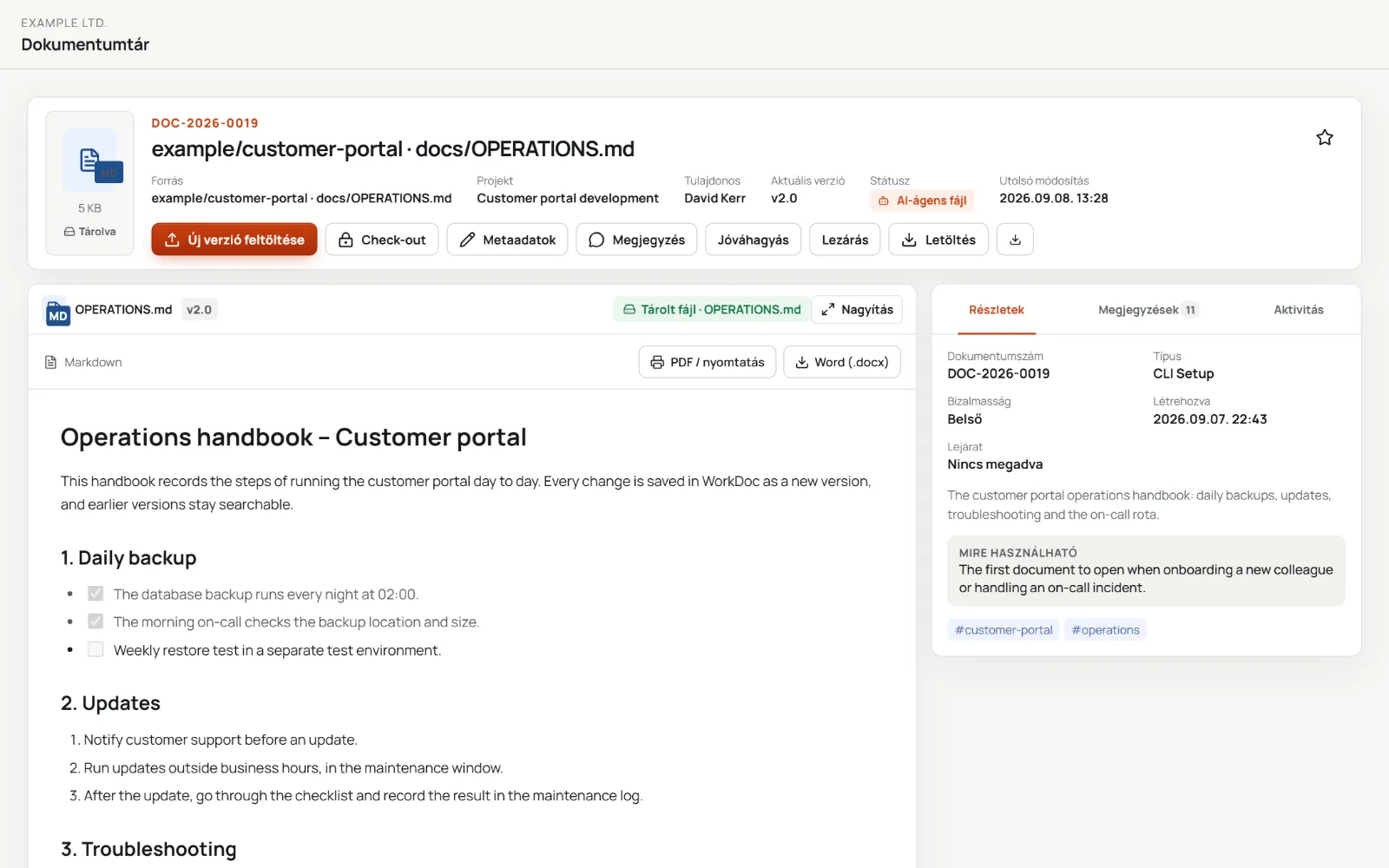
Task: Click Tárolt fájl · OPERATIONS.md badge
Action: point(712,310)
